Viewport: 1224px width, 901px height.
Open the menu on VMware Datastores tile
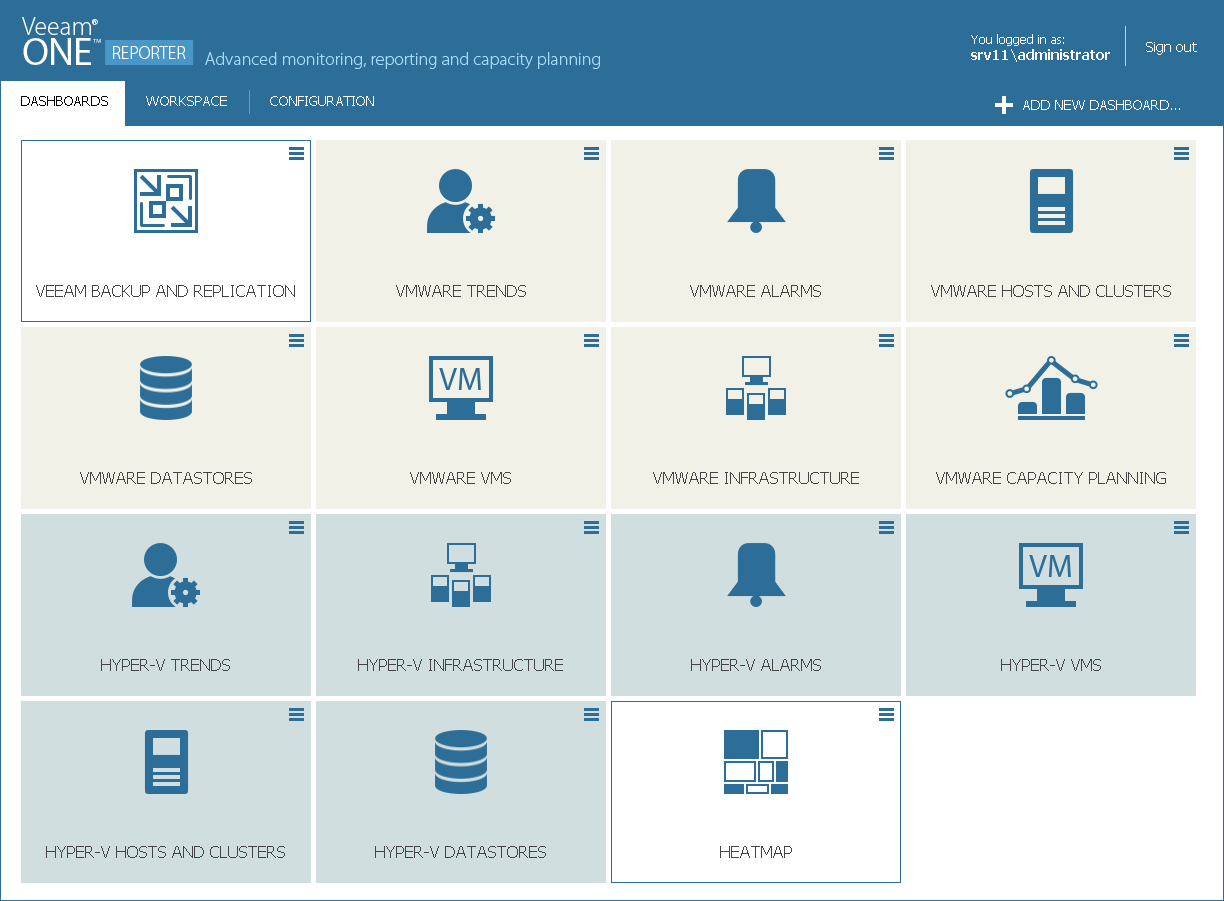pyautogui.click(x=297, y=340)
